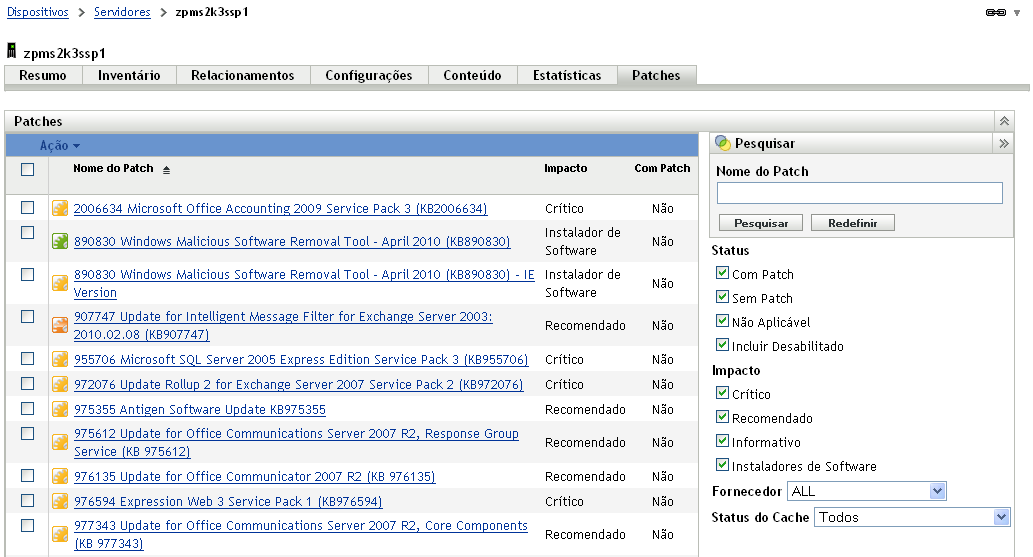Viewport: 1033px width, 557px height.
Task: Go to the Estatísticas tab
Action: (567, 75)
